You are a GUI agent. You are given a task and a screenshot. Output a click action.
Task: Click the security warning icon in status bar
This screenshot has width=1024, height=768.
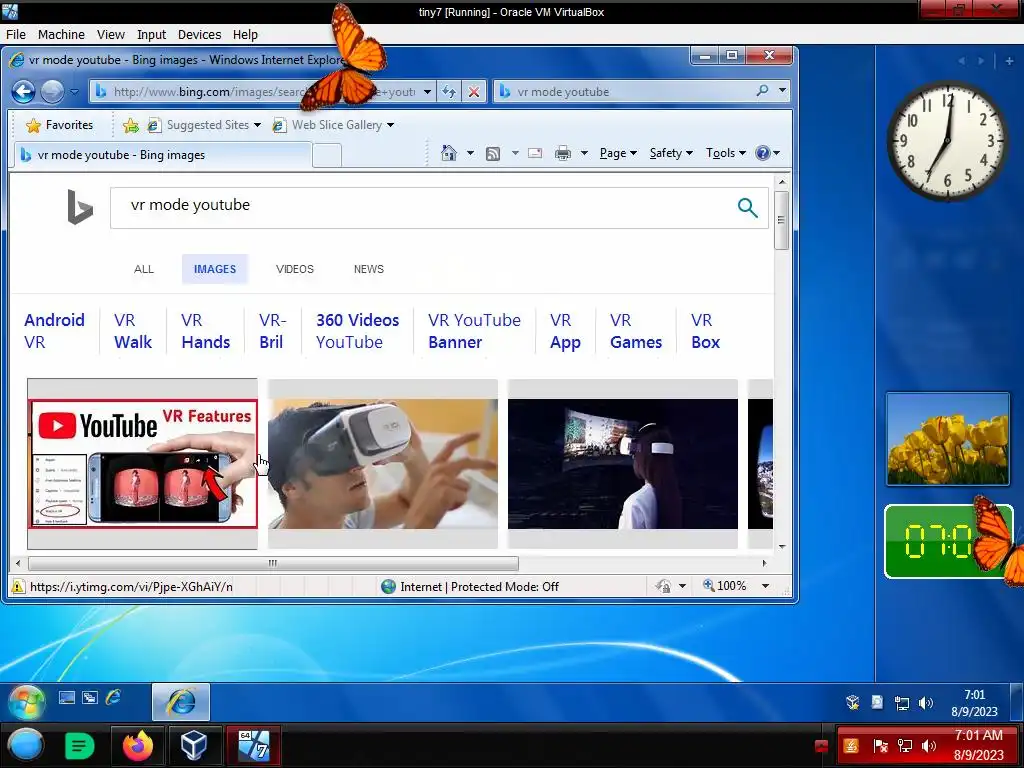coord(18,586)
